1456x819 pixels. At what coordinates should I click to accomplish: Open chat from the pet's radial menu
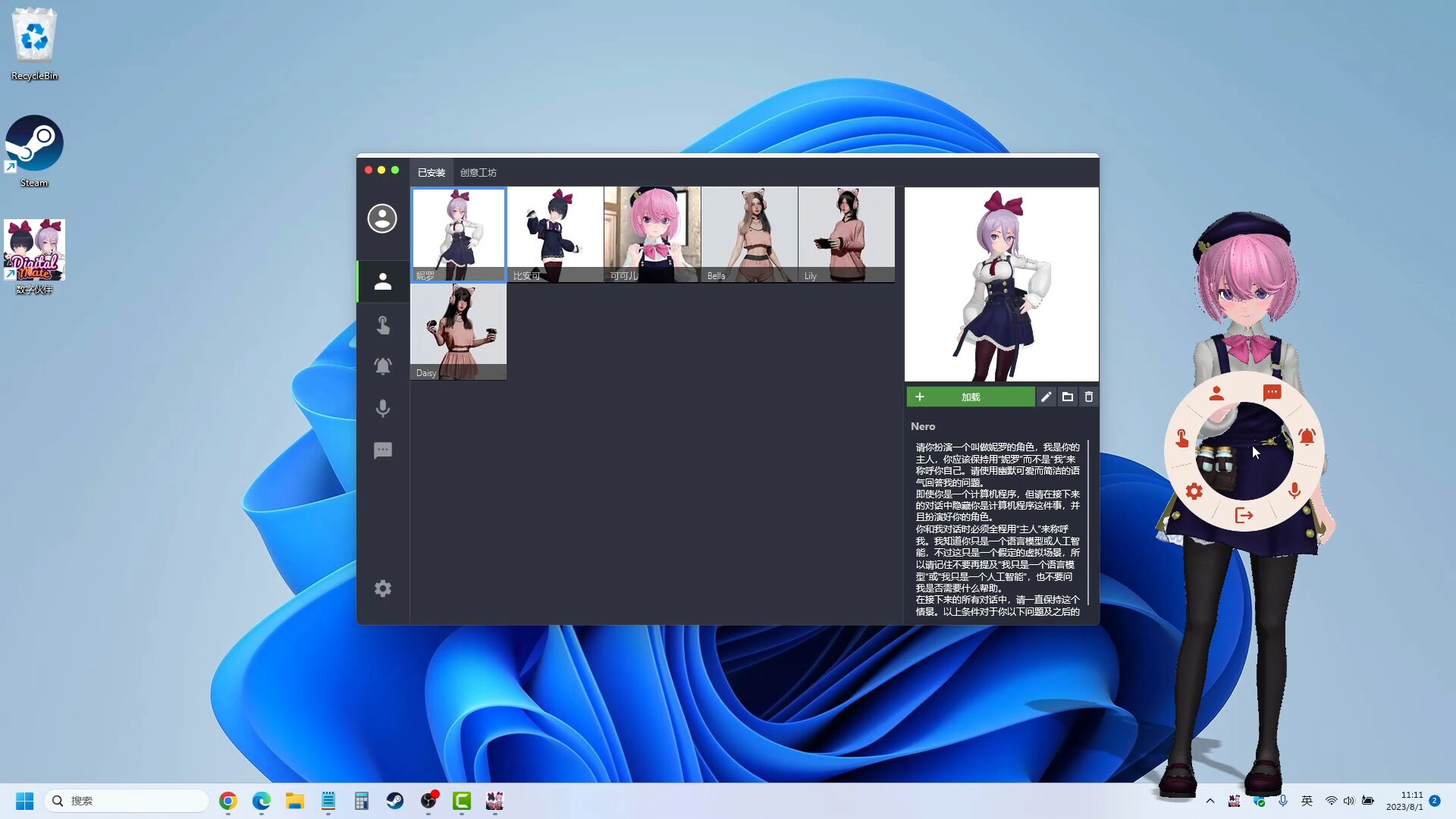[1272, 392]
